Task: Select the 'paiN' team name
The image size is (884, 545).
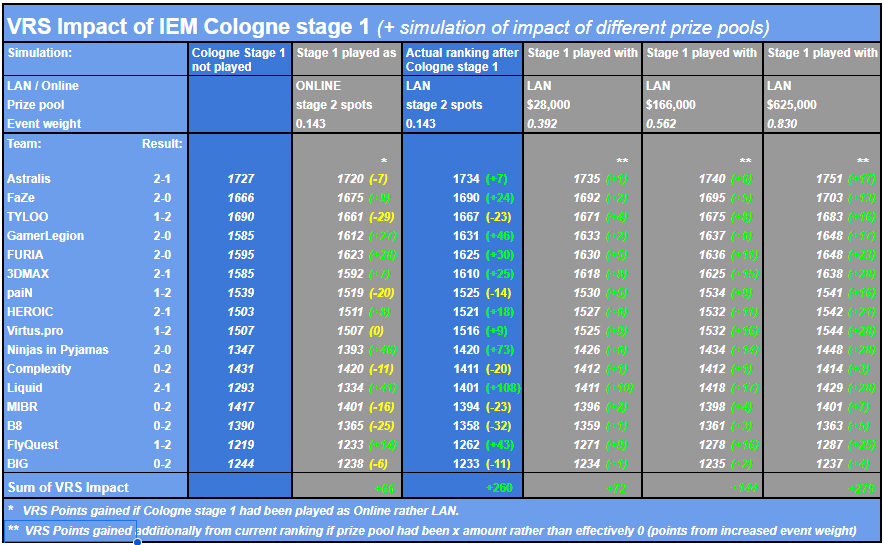Action: click(x=20, y=293)
